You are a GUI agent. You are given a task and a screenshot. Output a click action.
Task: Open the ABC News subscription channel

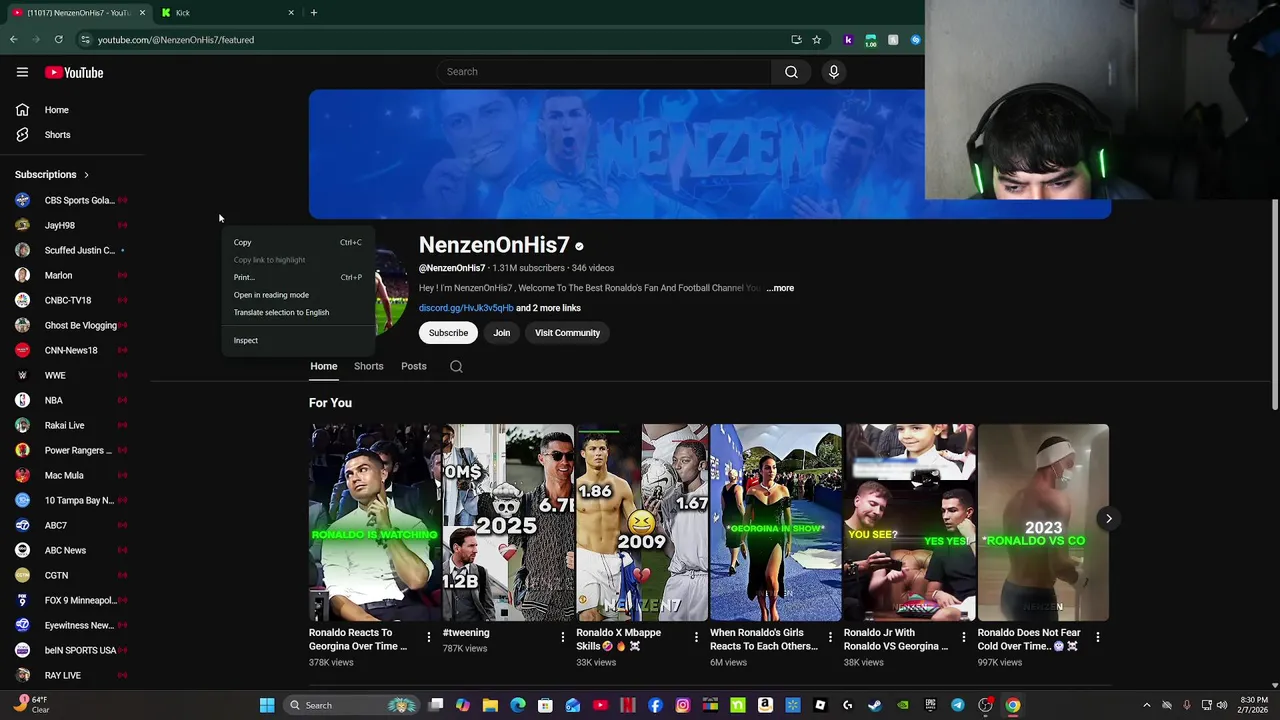point(73,550)
